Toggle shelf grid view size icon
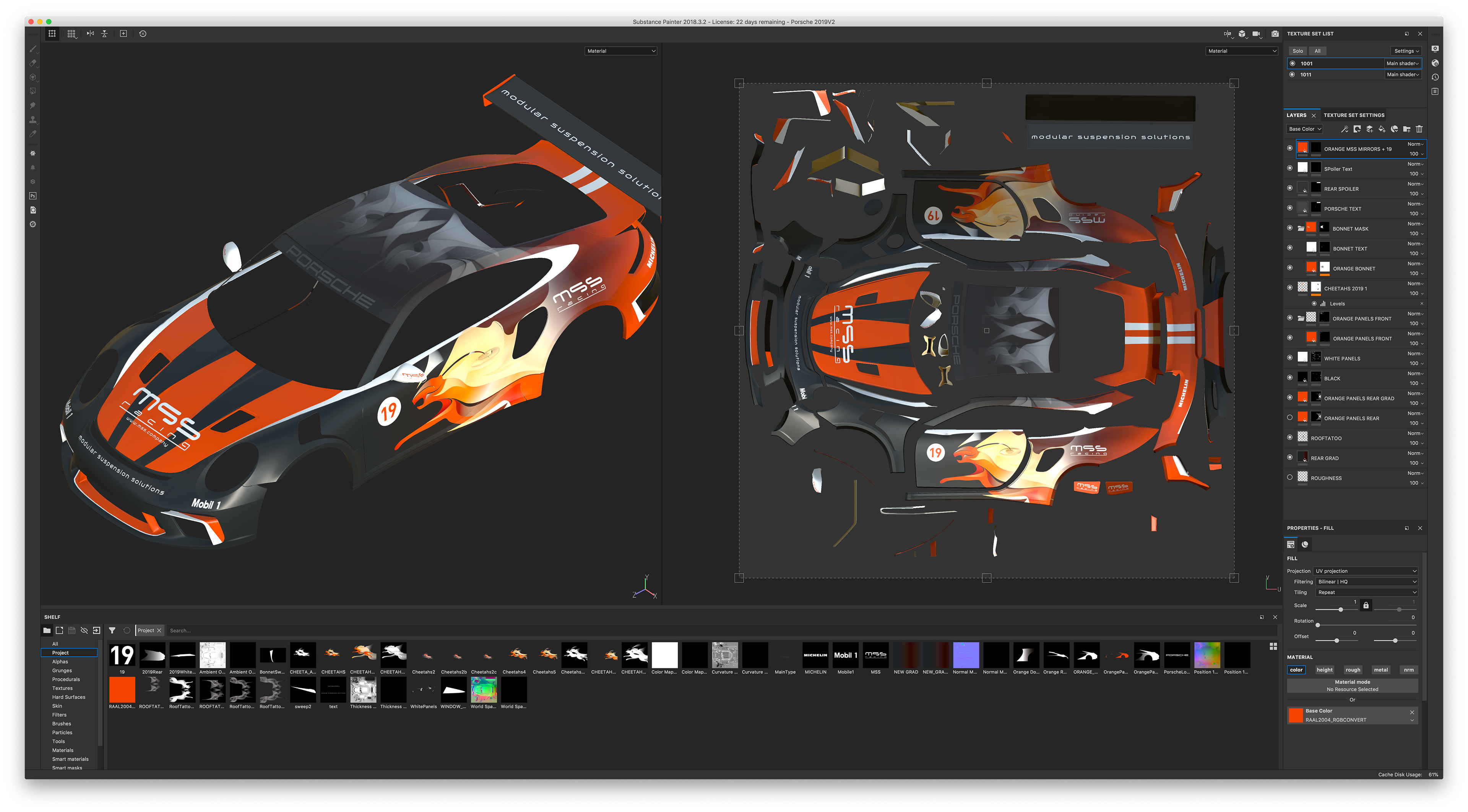Image resolution: width=1468 pixels, height=812 pixels. click(x=1273, y=646)
